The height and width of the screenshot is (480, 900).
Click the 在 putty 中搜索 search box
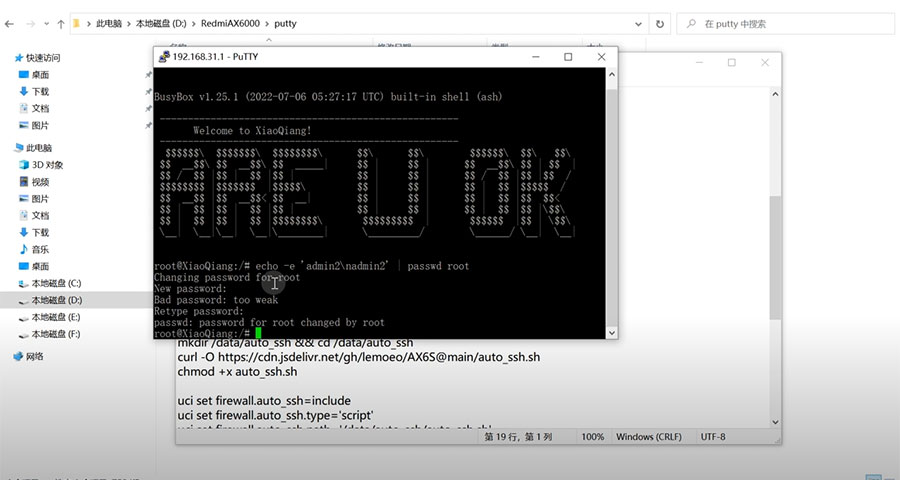point(785,24)
